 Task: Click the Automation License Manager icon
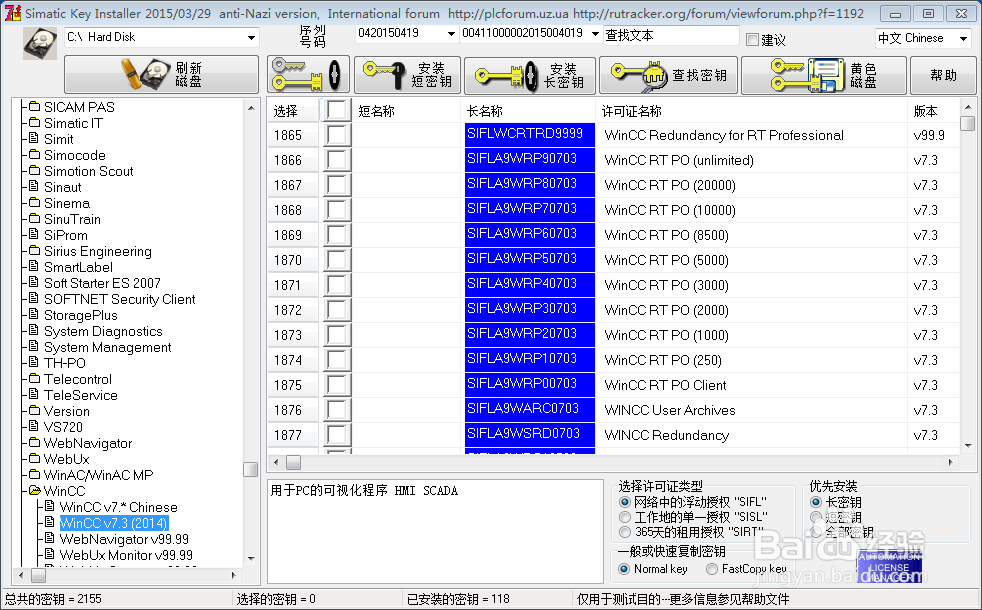(889, 566)
